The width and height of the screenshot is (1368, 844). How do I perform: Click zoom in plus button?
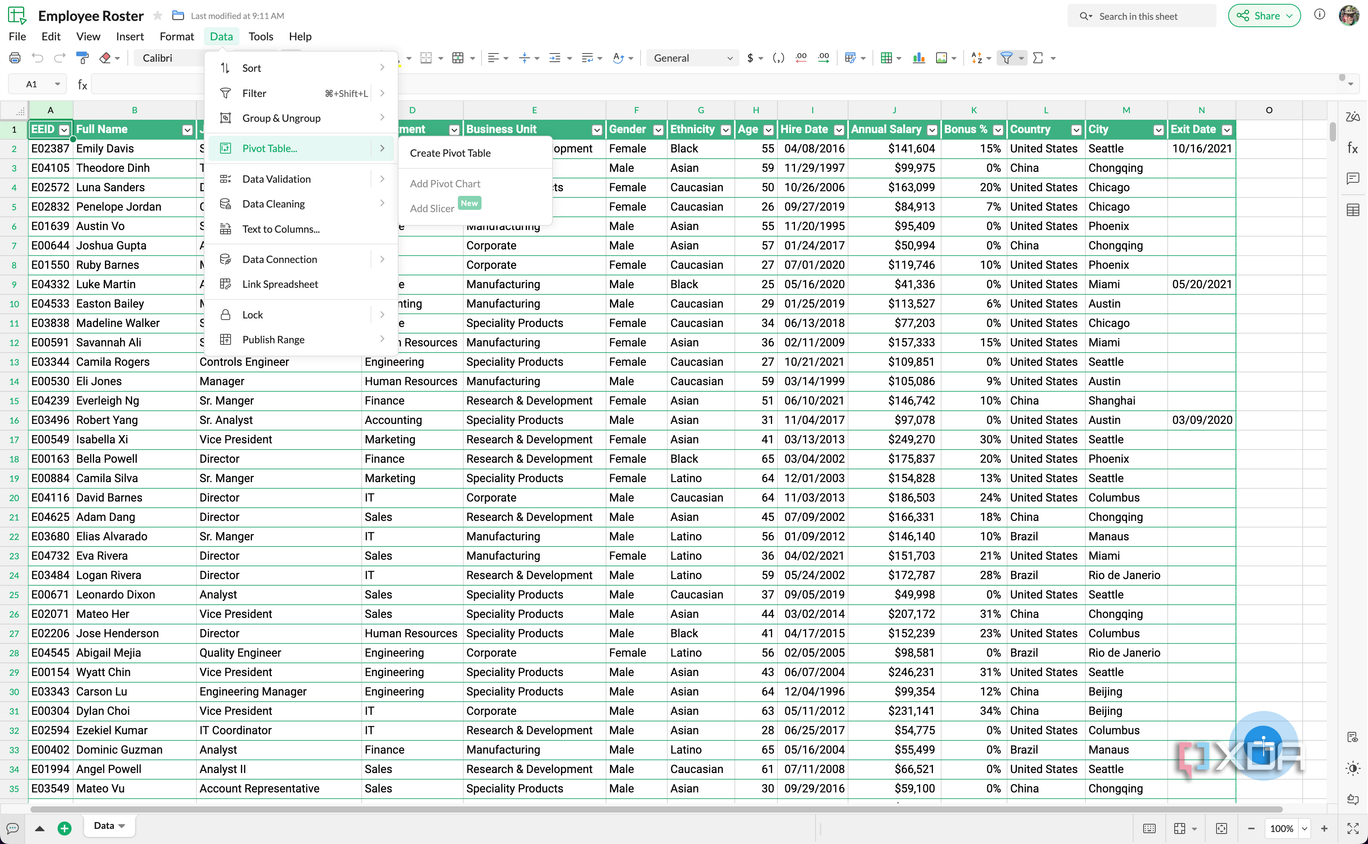1324,828
